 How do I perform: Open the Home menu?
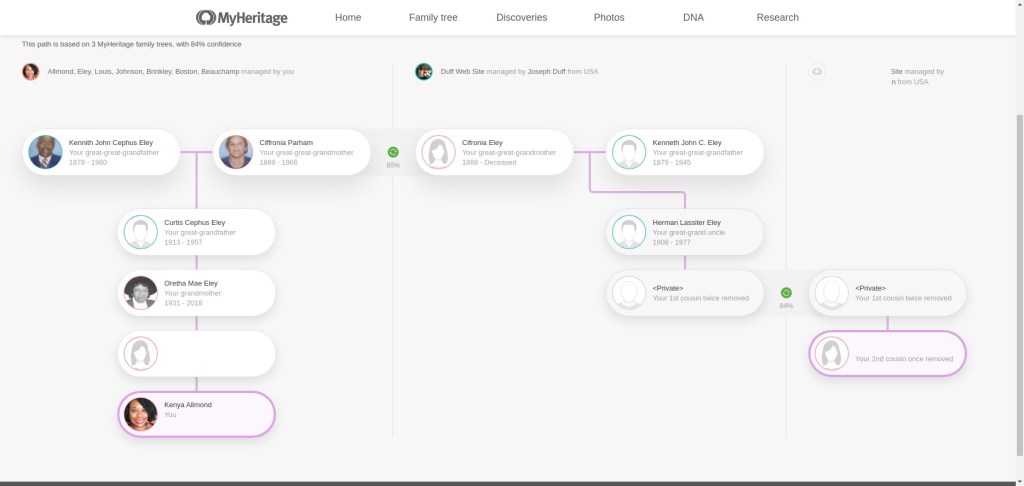348,17
